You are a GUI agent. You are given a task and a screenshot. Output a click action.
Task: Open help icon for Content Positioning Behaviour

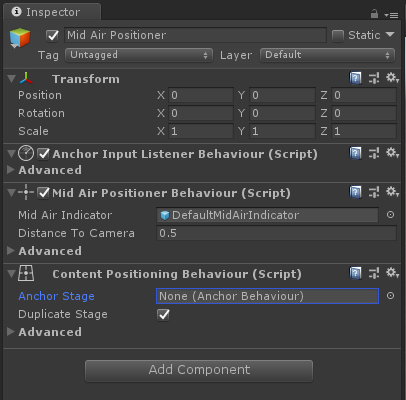[356, 273]
